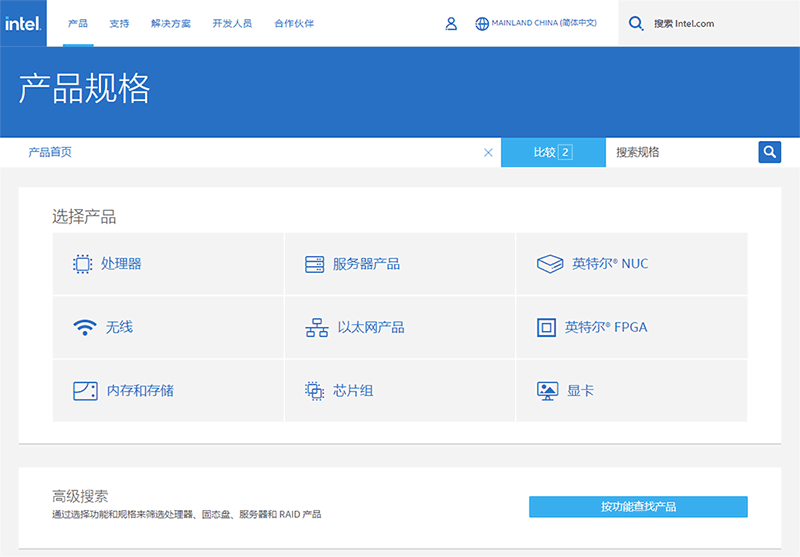Go to 产品首页 link
The width and height of the screenshot is (800, 557).
click(x=50, y=152)
